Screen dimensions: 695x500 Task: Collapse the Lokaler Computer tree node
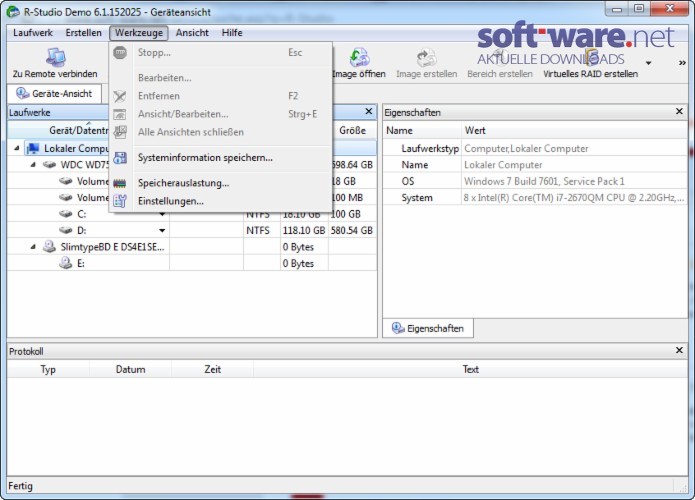16,148
